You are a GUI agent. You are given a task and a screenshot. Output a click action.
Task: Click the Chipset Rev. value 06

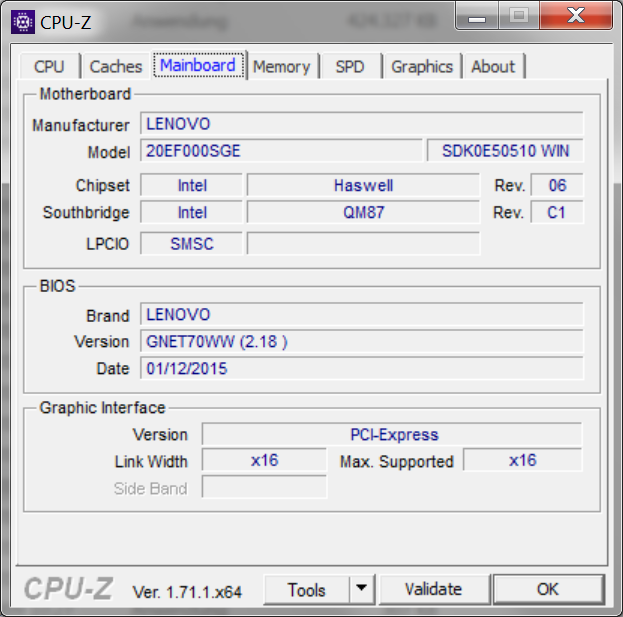(x=557, y=186)
